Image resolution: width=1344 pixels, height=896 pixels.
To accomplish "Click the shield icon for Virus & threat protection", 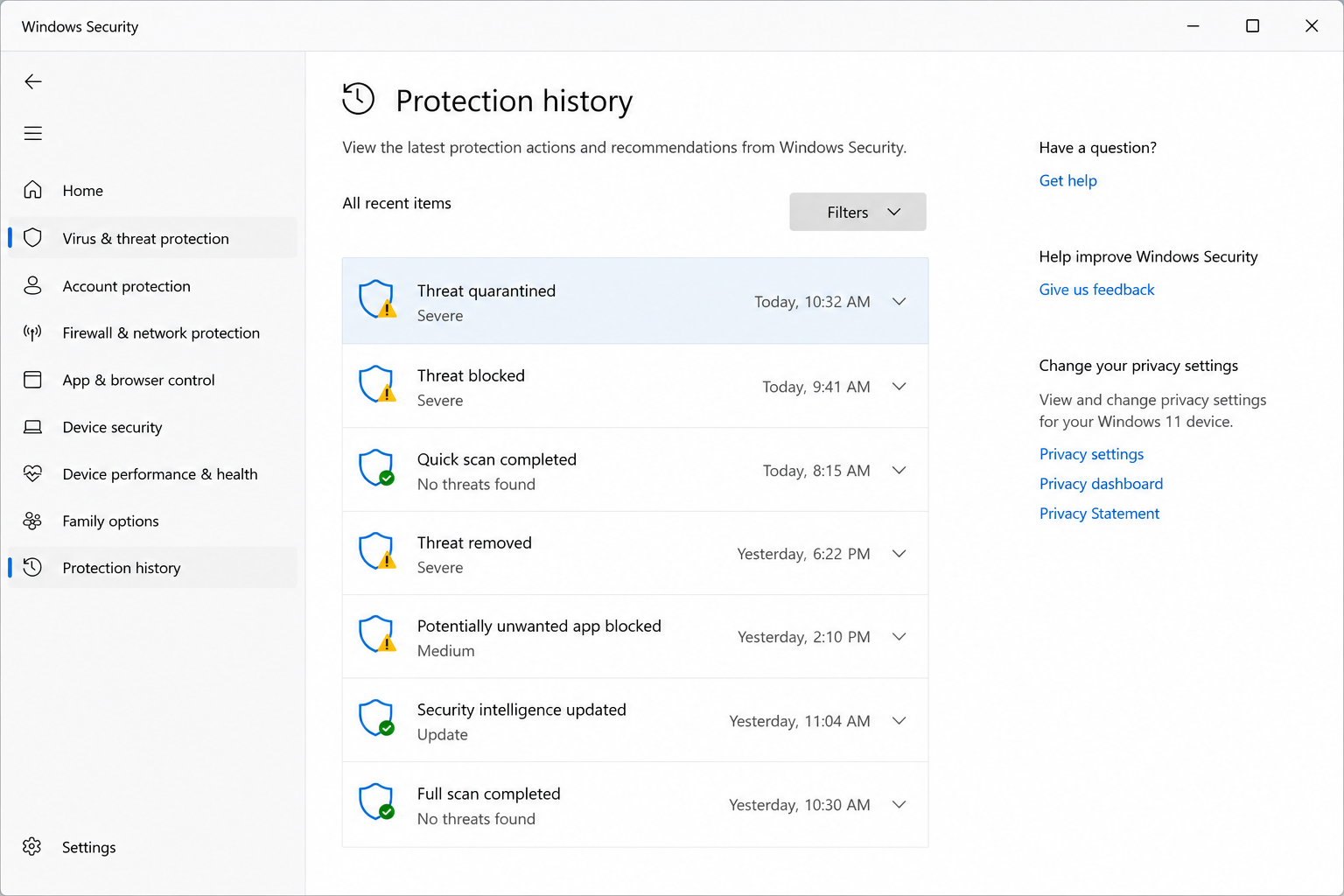I will [32, 238].
